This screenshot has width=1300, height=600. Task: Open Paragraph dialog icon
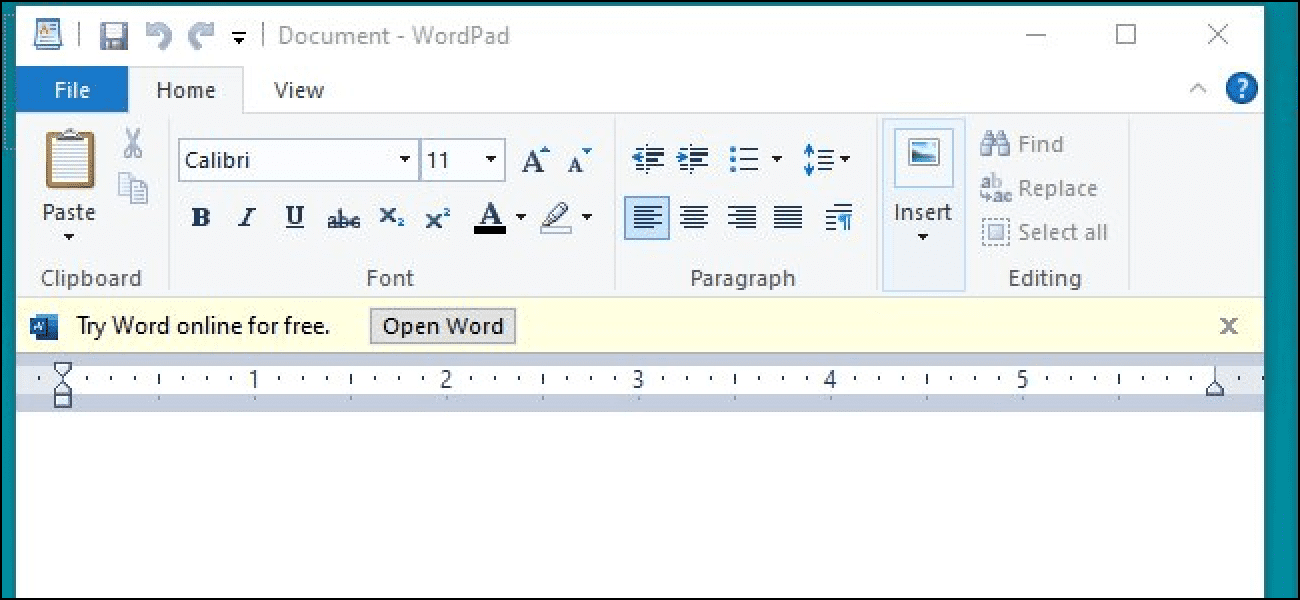coord(839,217)
